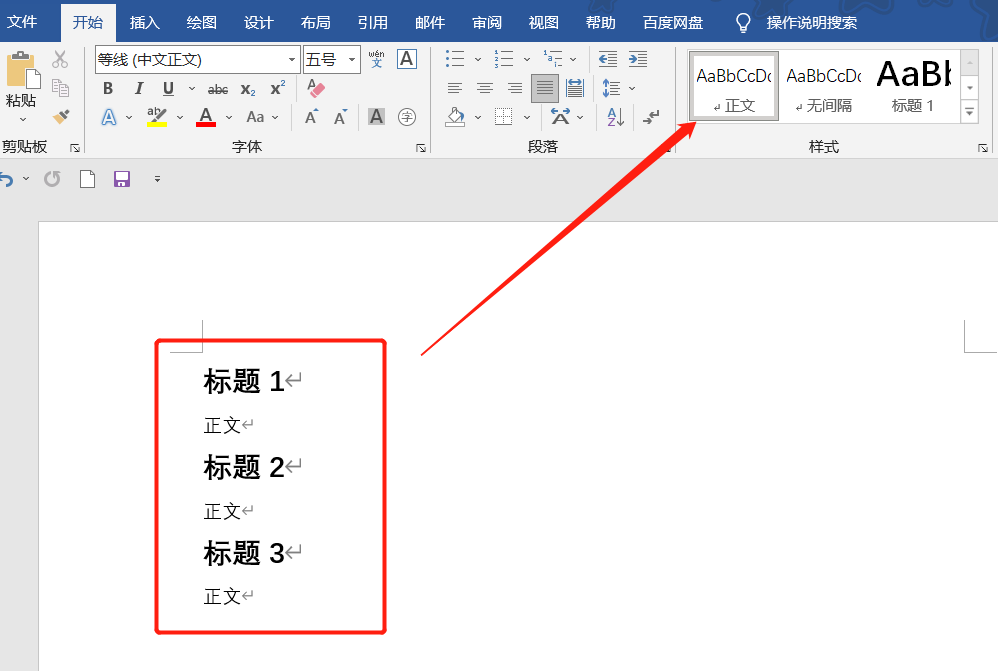The height and width of the screenshot is (671, 998).
Task: Click Clear All Formatting eraser icon
Action: [x=316, y=88]
